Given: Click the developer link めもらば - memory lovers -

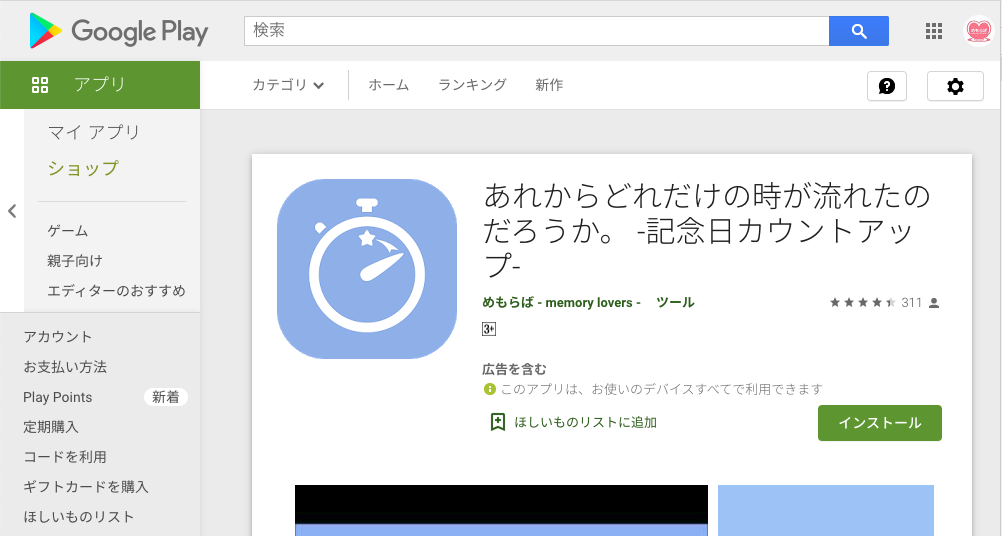Looking at the screenshot, I should [x=562, y=302].
